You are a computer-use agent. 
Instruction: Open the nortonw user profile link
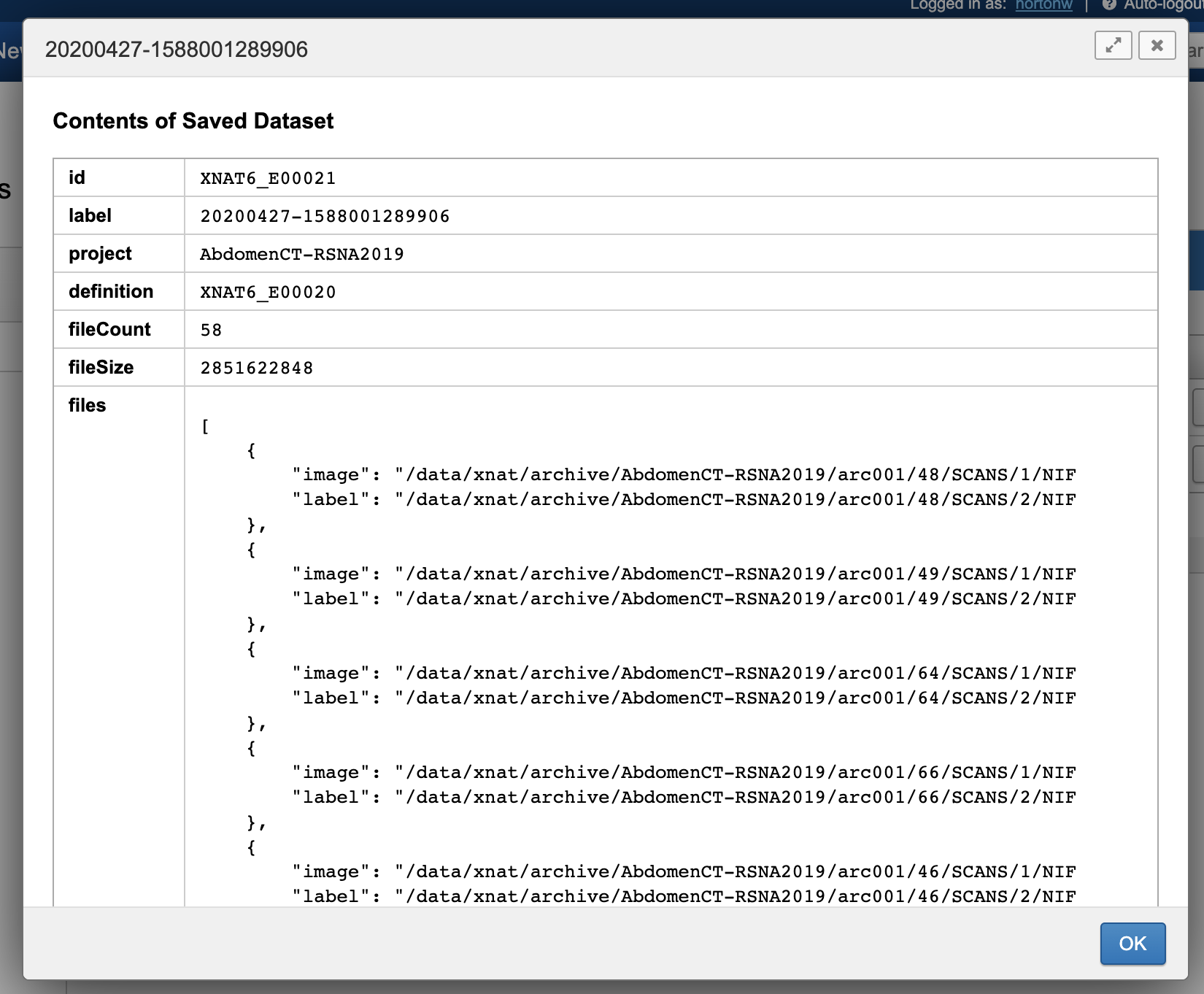[1043, 5]
